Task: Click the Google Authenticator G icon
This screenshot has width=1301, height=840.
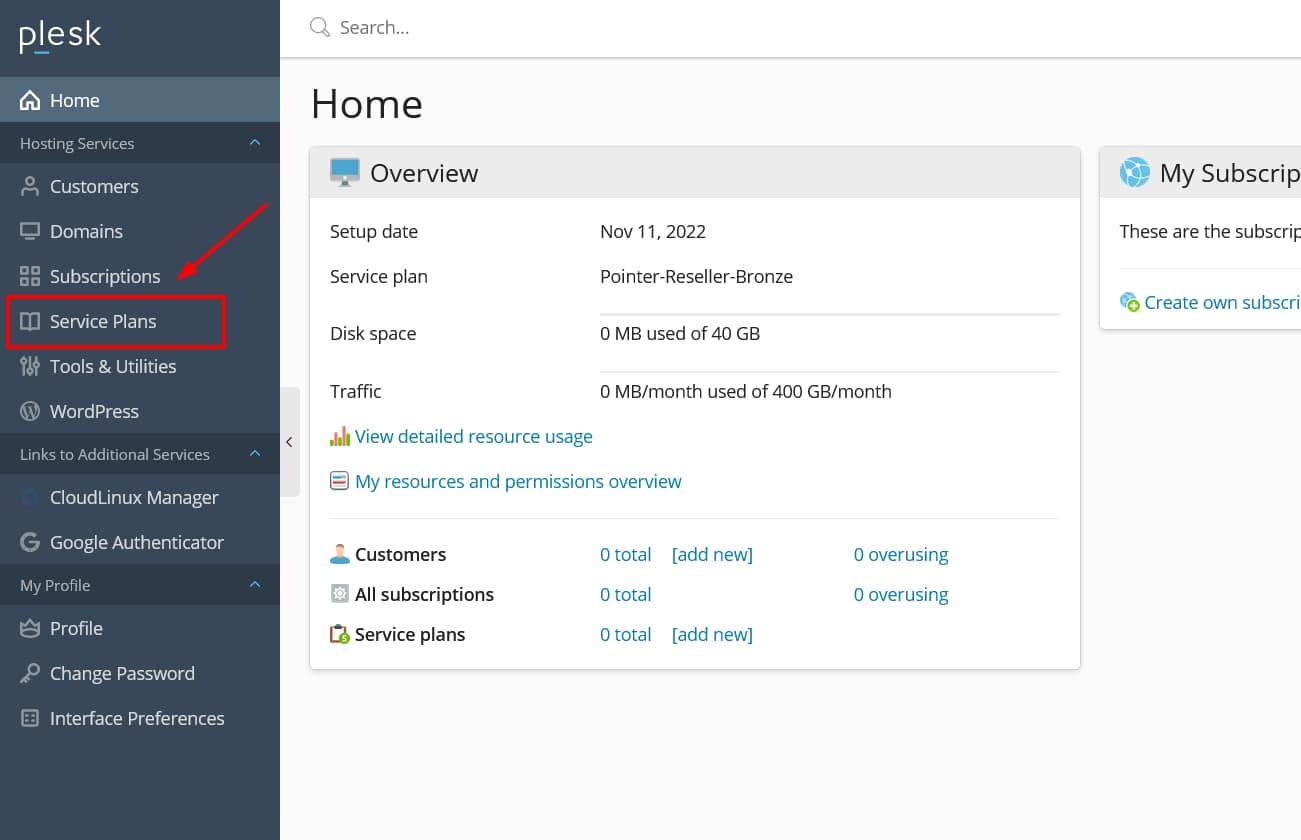Action: 30,542
